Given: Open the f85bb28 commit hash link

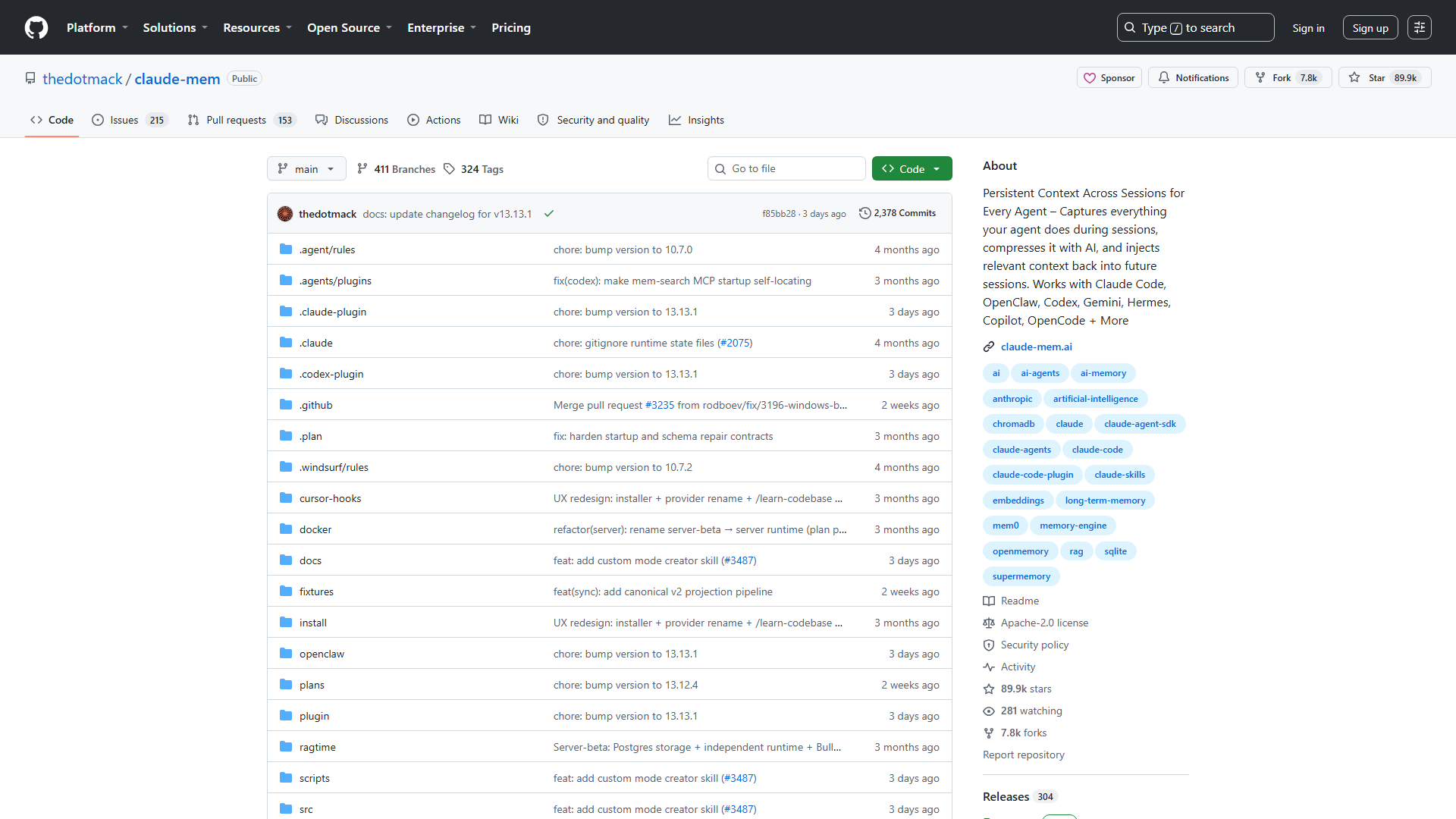Looking at the screenshot, I should [x=779, y=214].
